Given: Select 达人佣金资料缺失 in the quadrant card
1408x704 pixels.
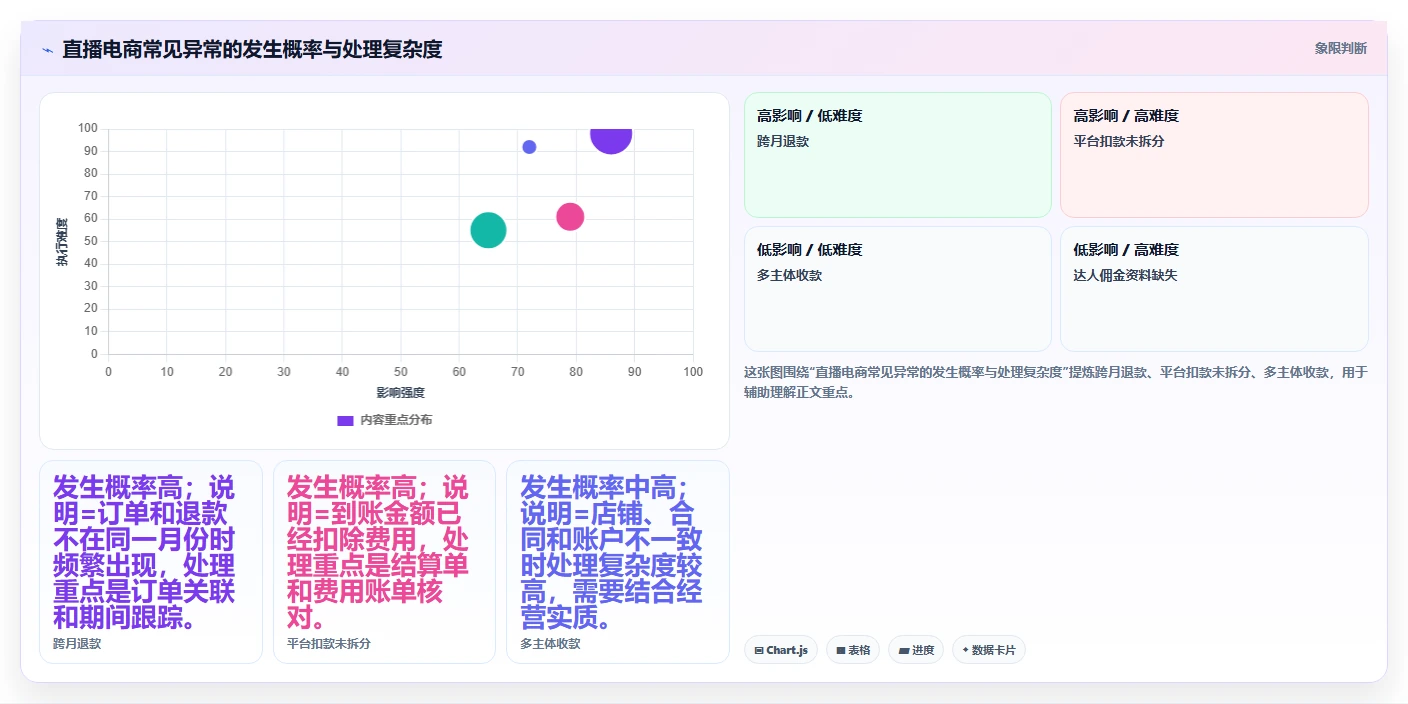Looking at the screenshot, I should (1125, 275).
